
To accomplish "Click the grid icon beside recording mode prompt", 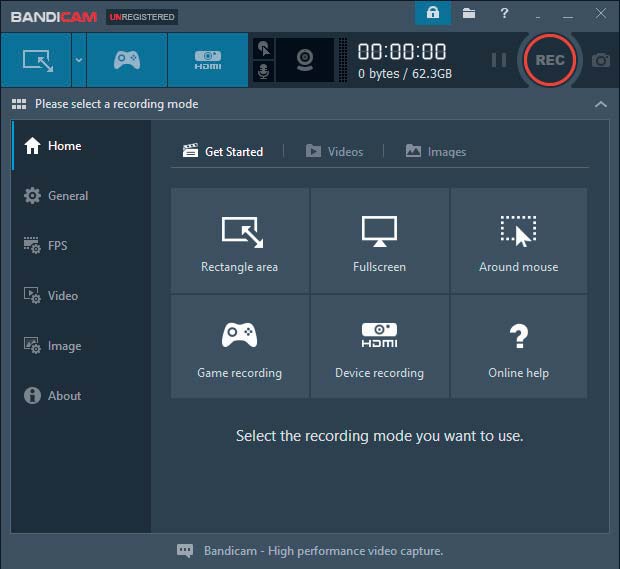I will 19,104.
